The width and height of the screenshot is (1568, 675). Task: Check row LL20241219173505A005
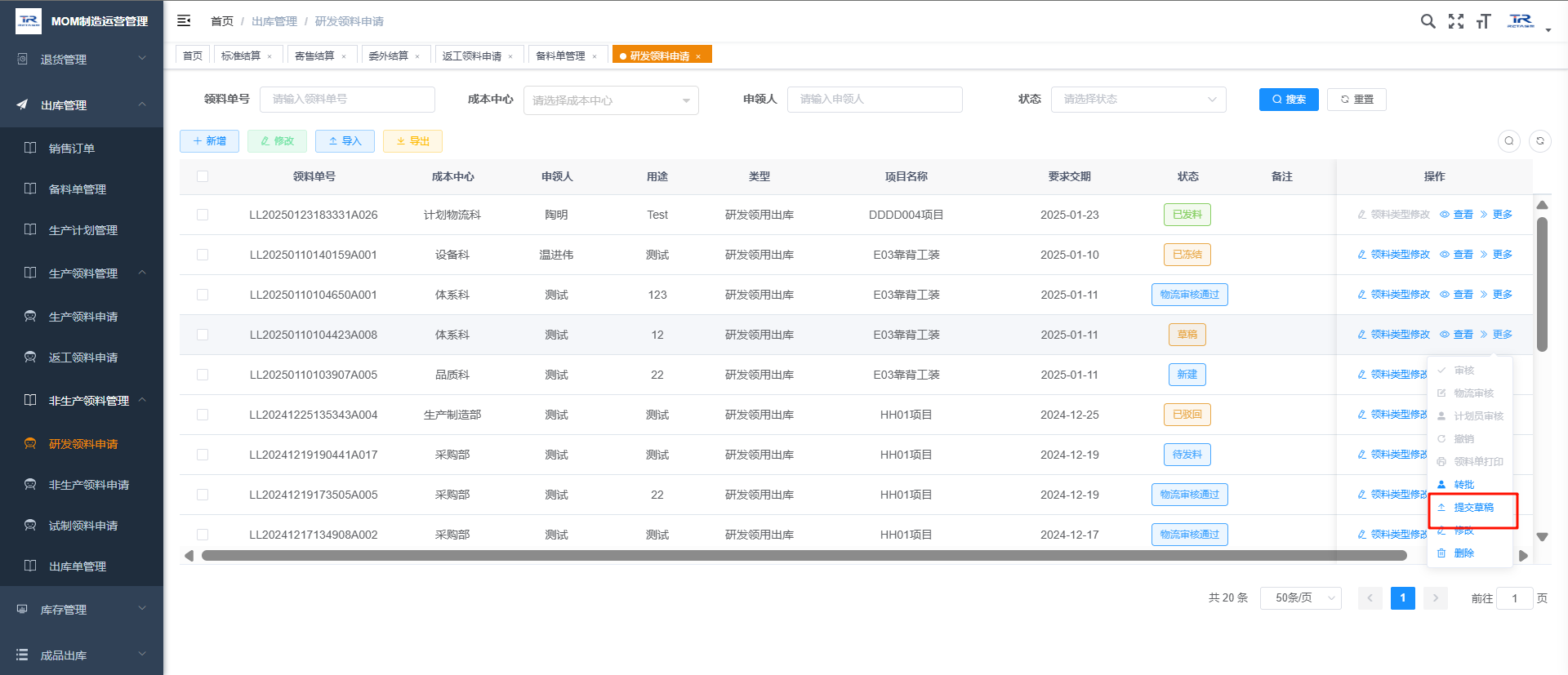click(x=203, y=495)
